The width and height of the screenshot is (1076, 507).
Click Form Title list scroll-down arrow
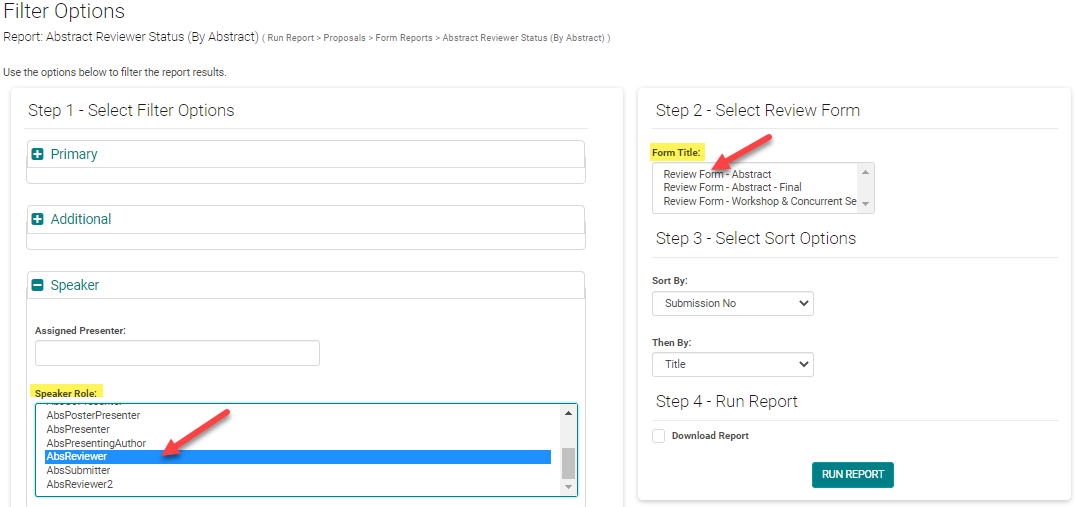[x=865, y=204]
